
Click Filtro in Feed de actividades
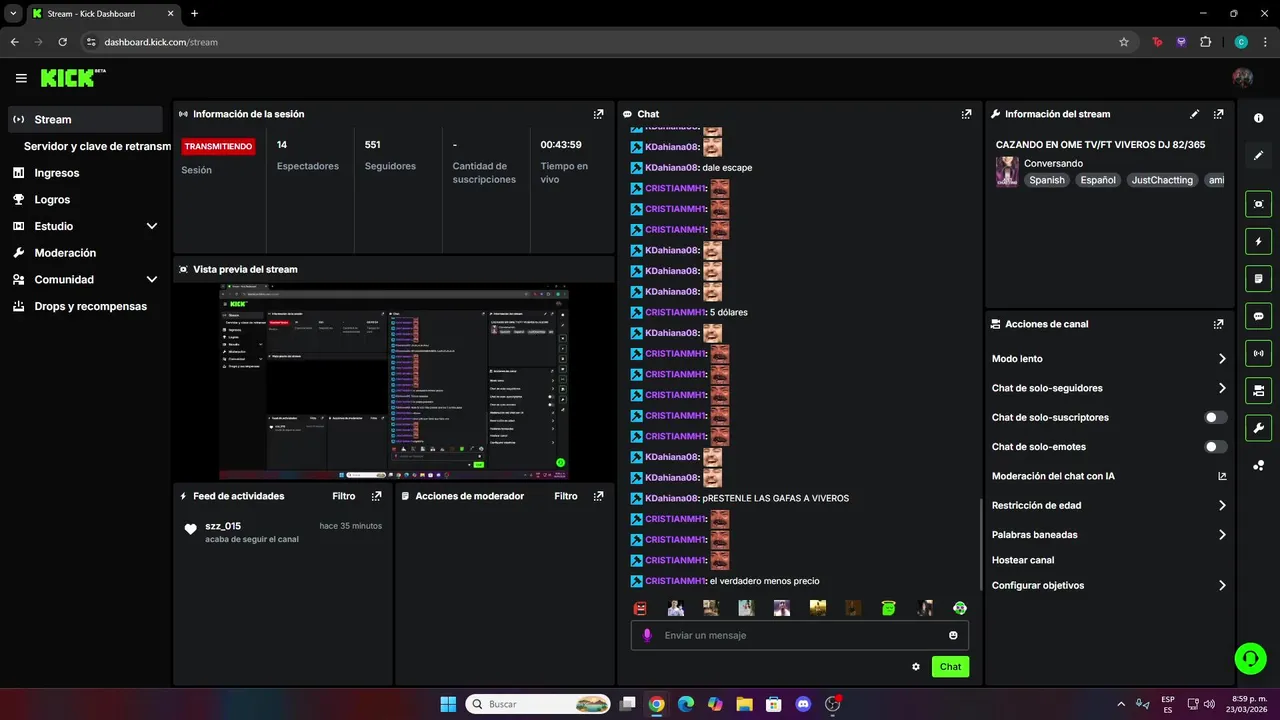point(344,496)
